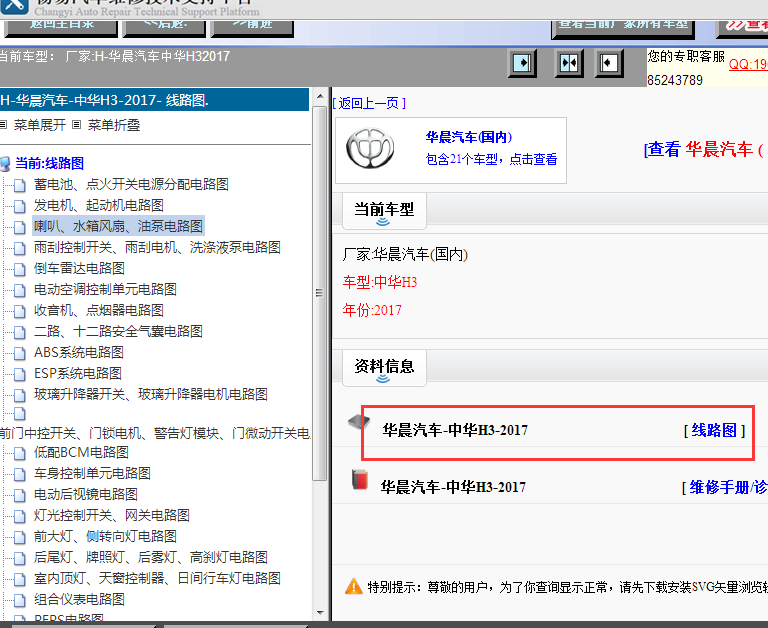
Task: Open 倒车雷达电路图
Action: [x=79, y=268]
